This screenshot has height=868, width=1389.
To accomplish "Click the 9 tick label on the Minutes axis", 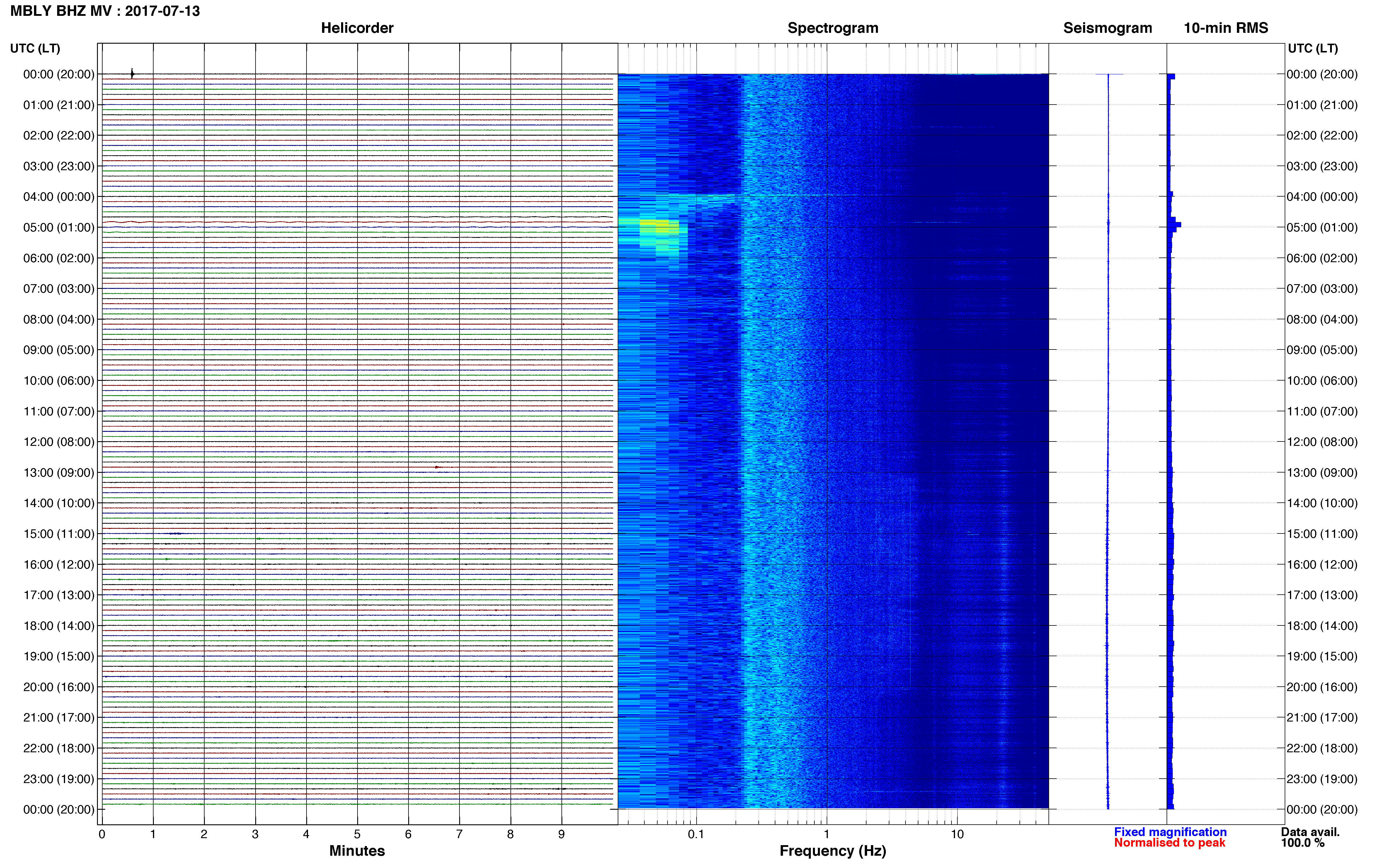I will (561, 834).
